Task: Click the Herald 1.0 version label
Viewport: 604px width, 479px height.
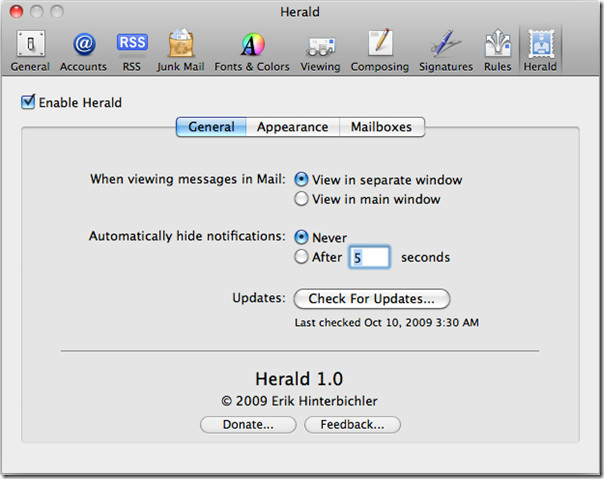Action: tap(299, 379)
